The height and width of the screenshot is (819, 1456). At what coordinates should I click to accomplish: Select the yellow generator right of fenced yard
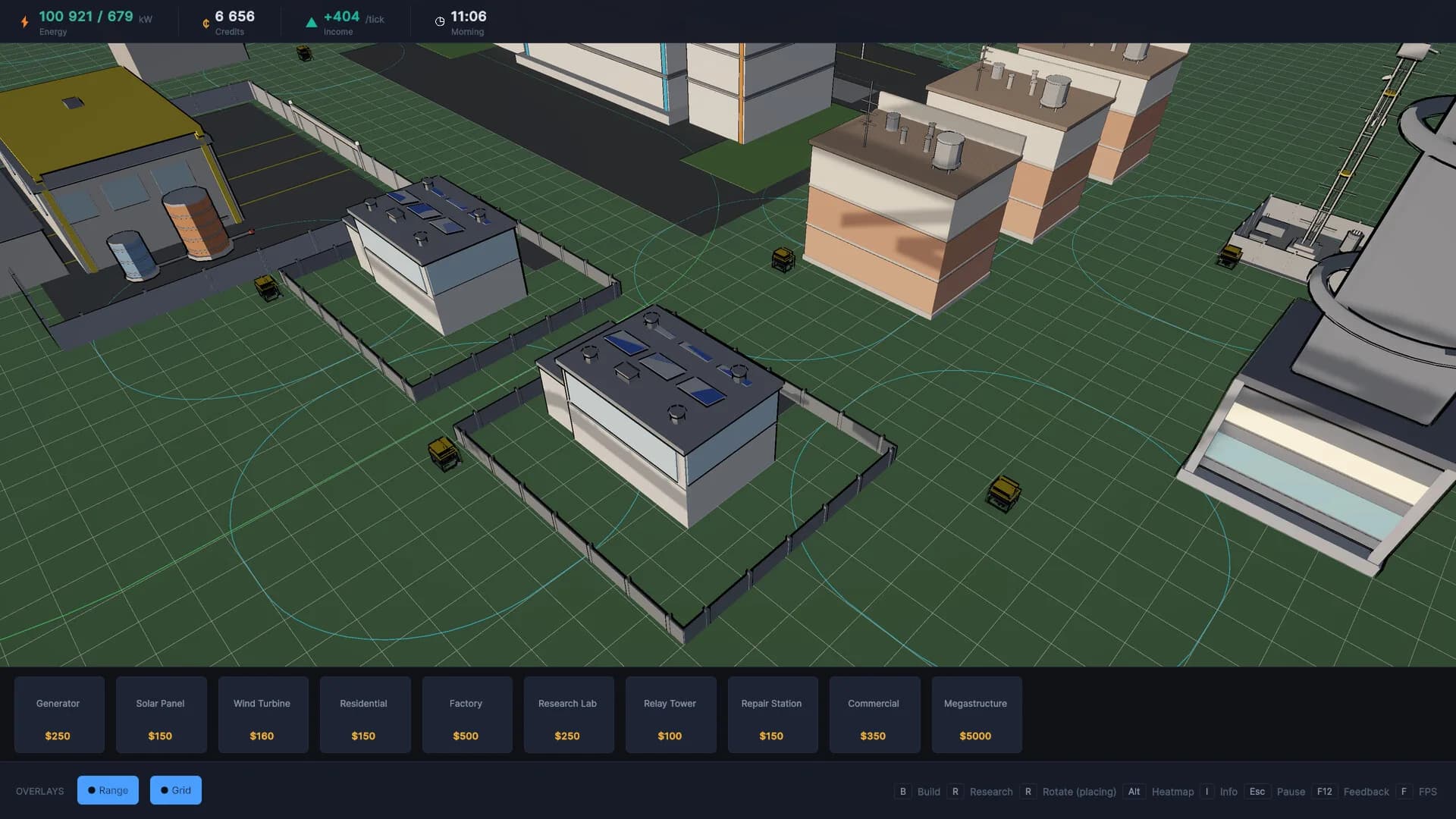(1004, 493)
